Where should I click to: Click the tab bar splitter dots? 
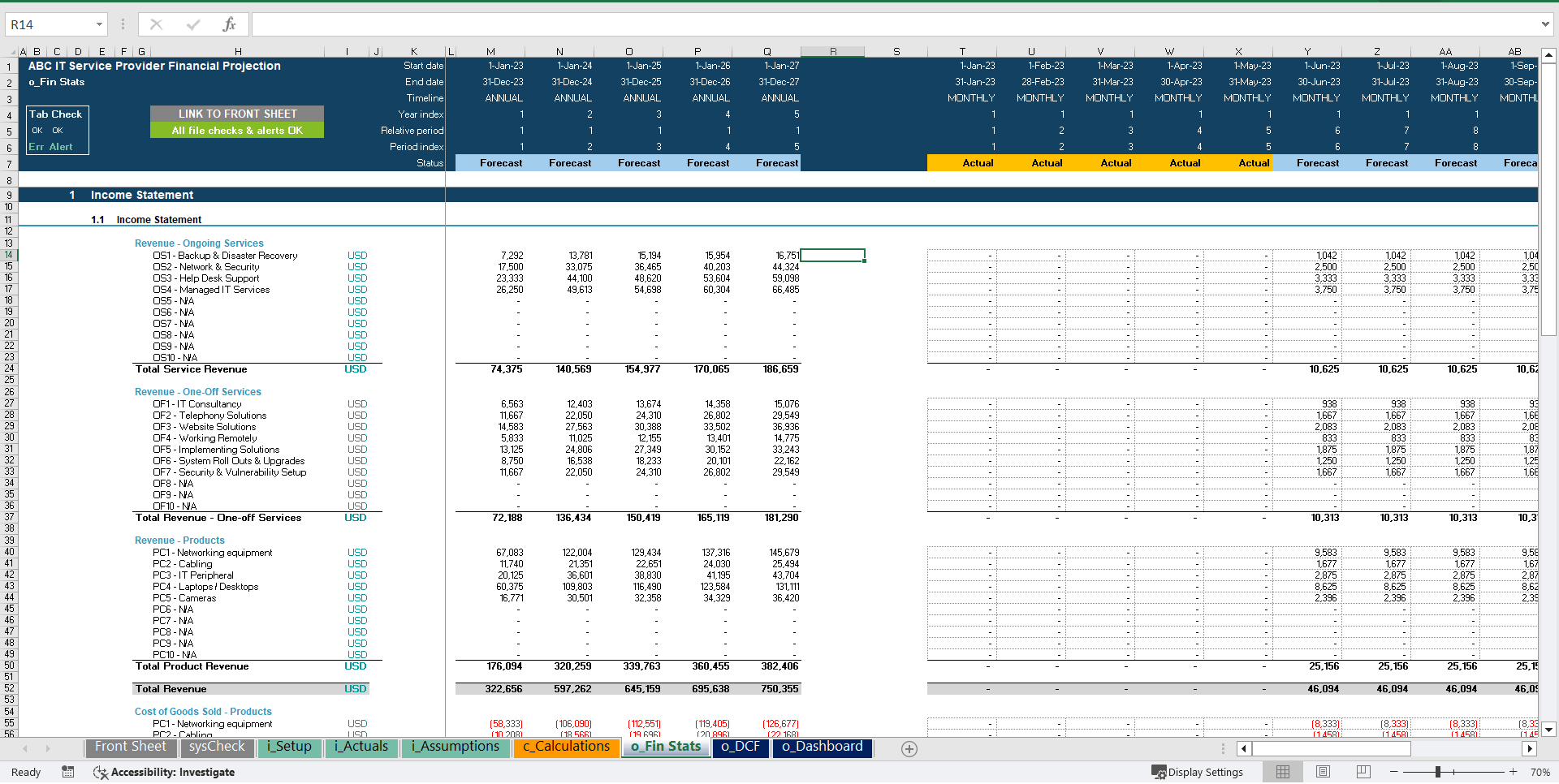(1223, 748)
